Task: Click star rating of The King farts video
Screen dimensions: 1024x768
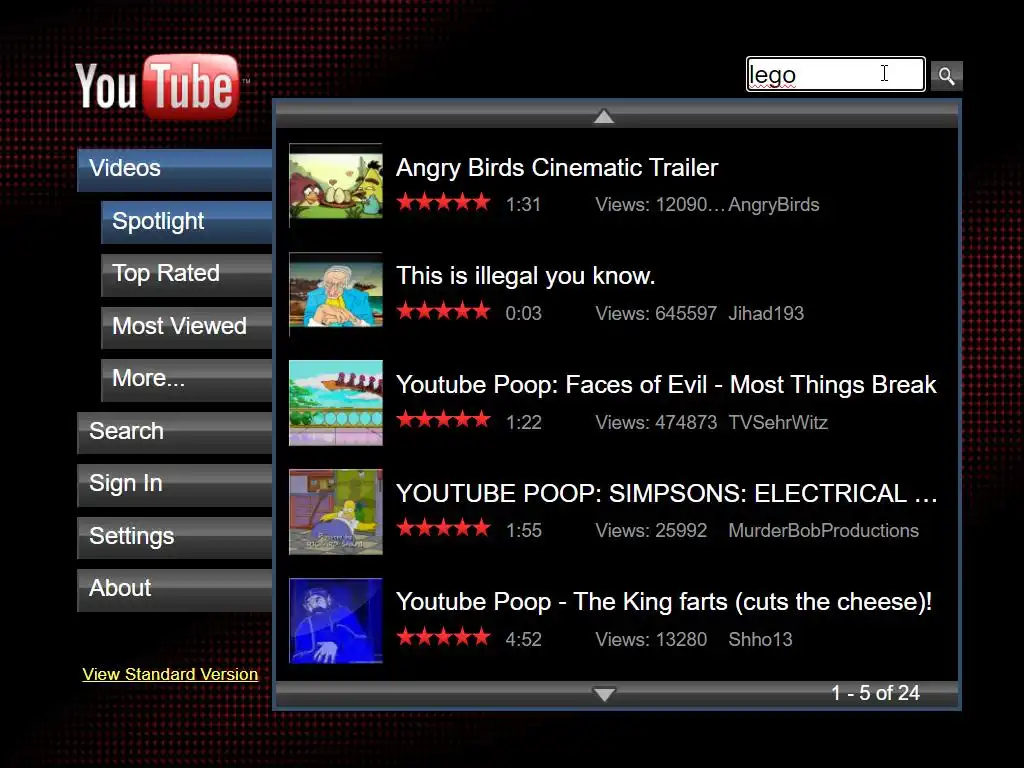Action: click(x=443, y=636)
